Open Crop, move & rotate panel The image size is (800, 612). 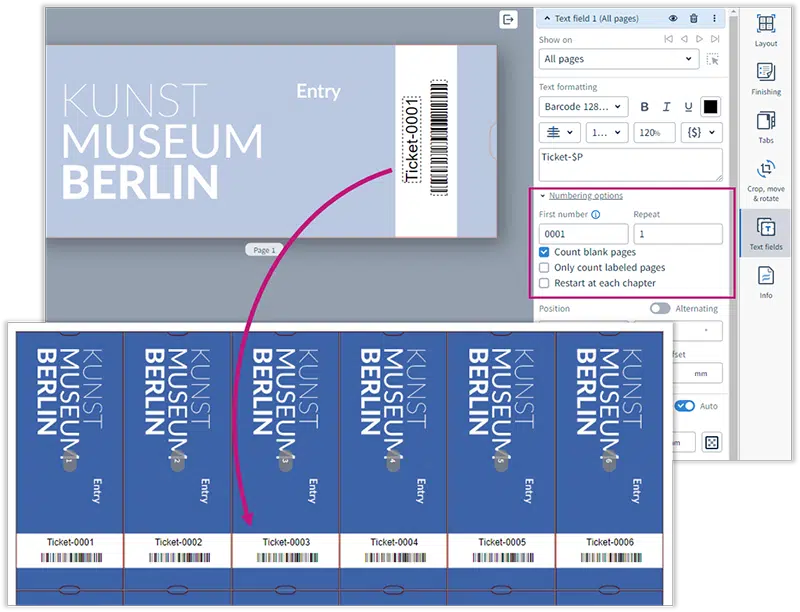pos(766,181)
